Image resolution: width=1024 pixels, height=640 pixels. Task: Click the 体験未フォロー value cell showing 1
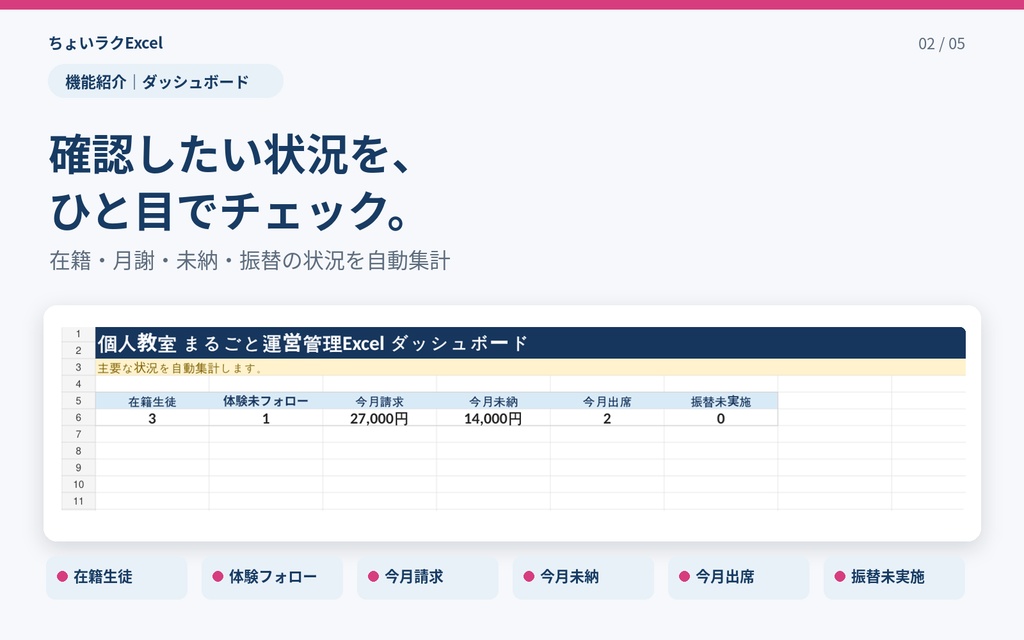266,418
